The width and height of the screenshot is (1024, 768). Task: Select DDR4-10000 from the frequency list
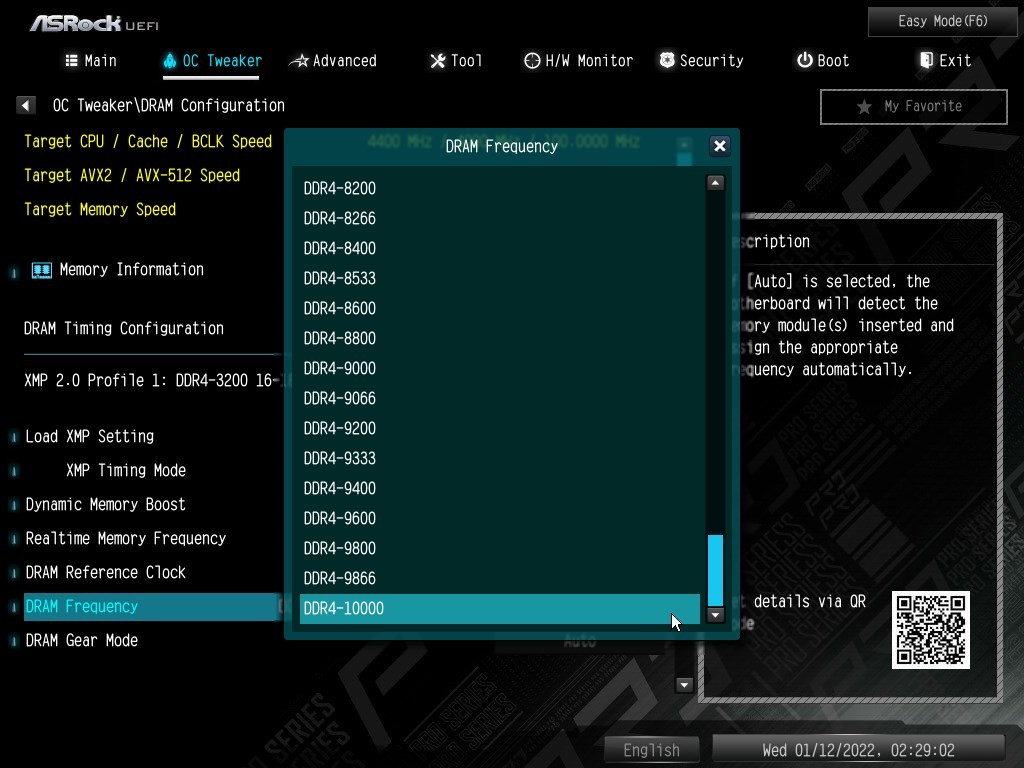[x=499, y=608]
